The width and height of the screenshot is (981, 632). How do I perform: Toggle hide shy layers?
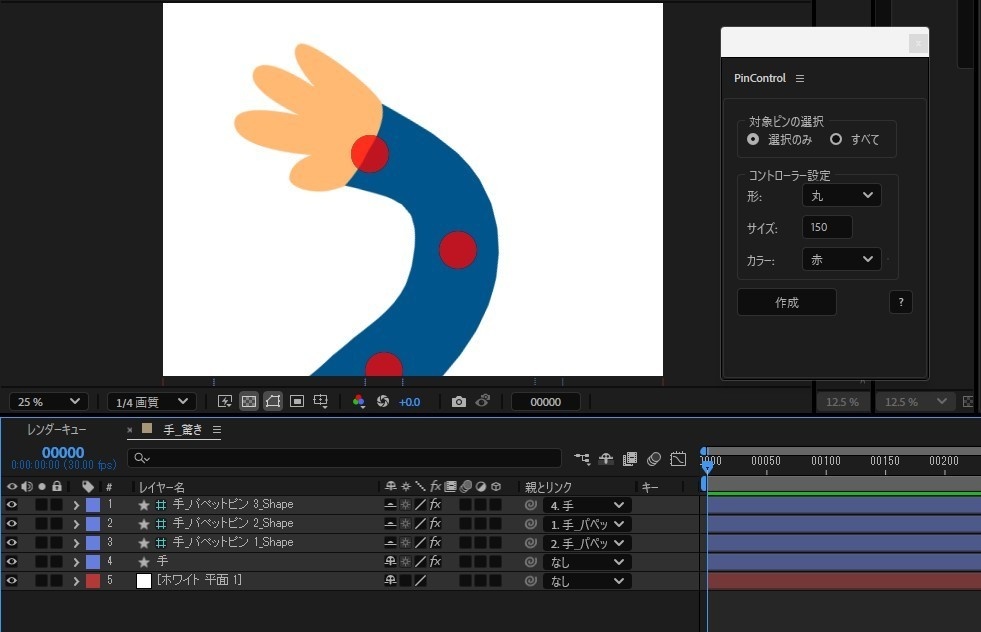pos(606,459)
